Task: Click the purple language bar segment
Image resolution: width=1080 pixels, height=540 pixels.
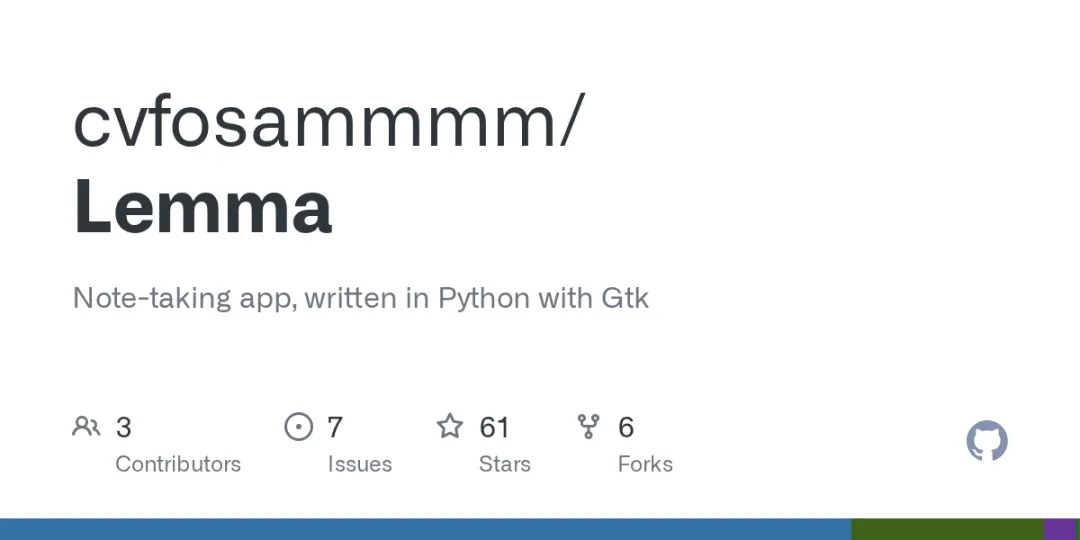Action: (x=1062, y=529)
